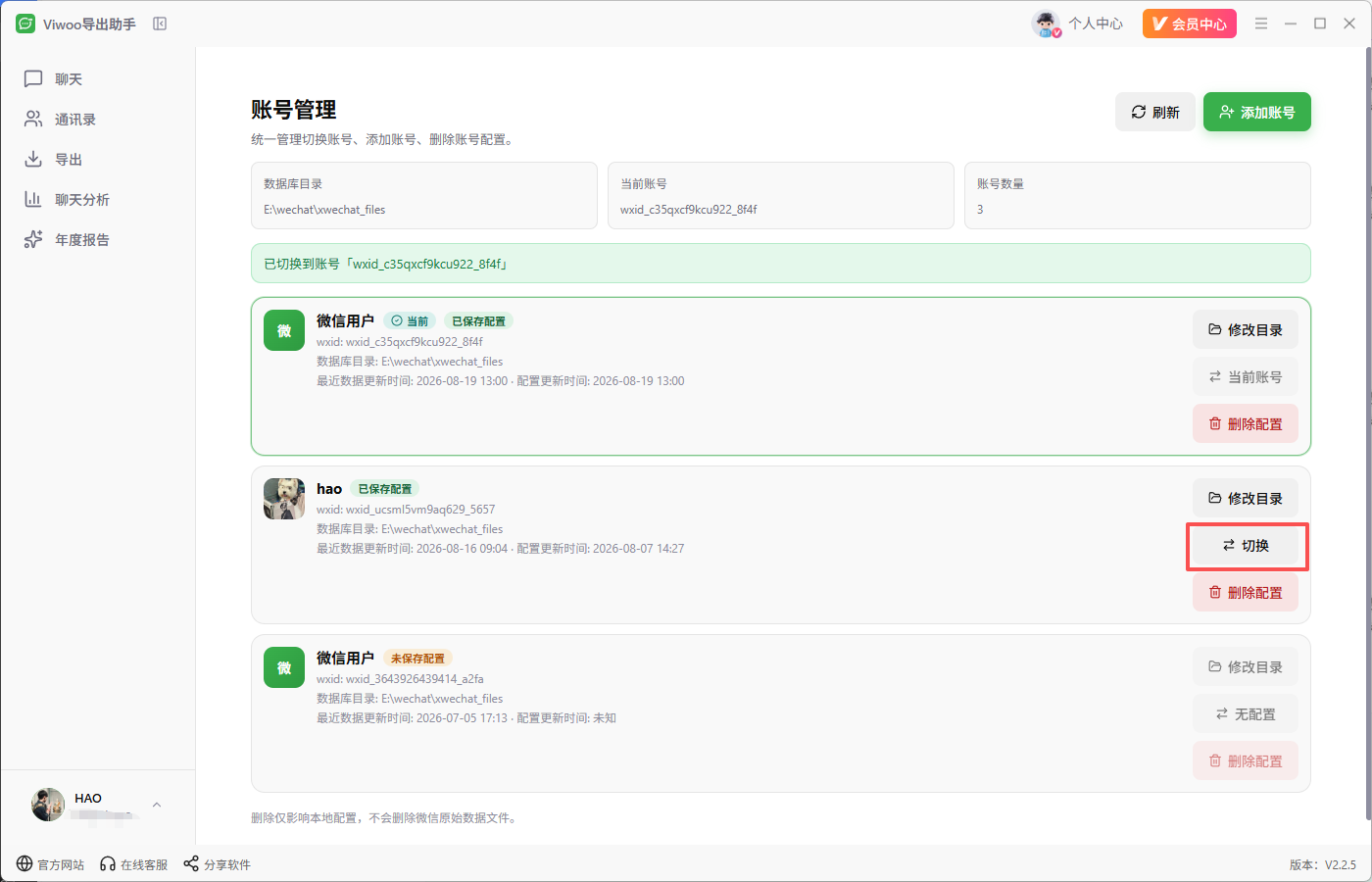
Task: Expand the HAO user menu chevron
Action: click(x=157, y=805)
